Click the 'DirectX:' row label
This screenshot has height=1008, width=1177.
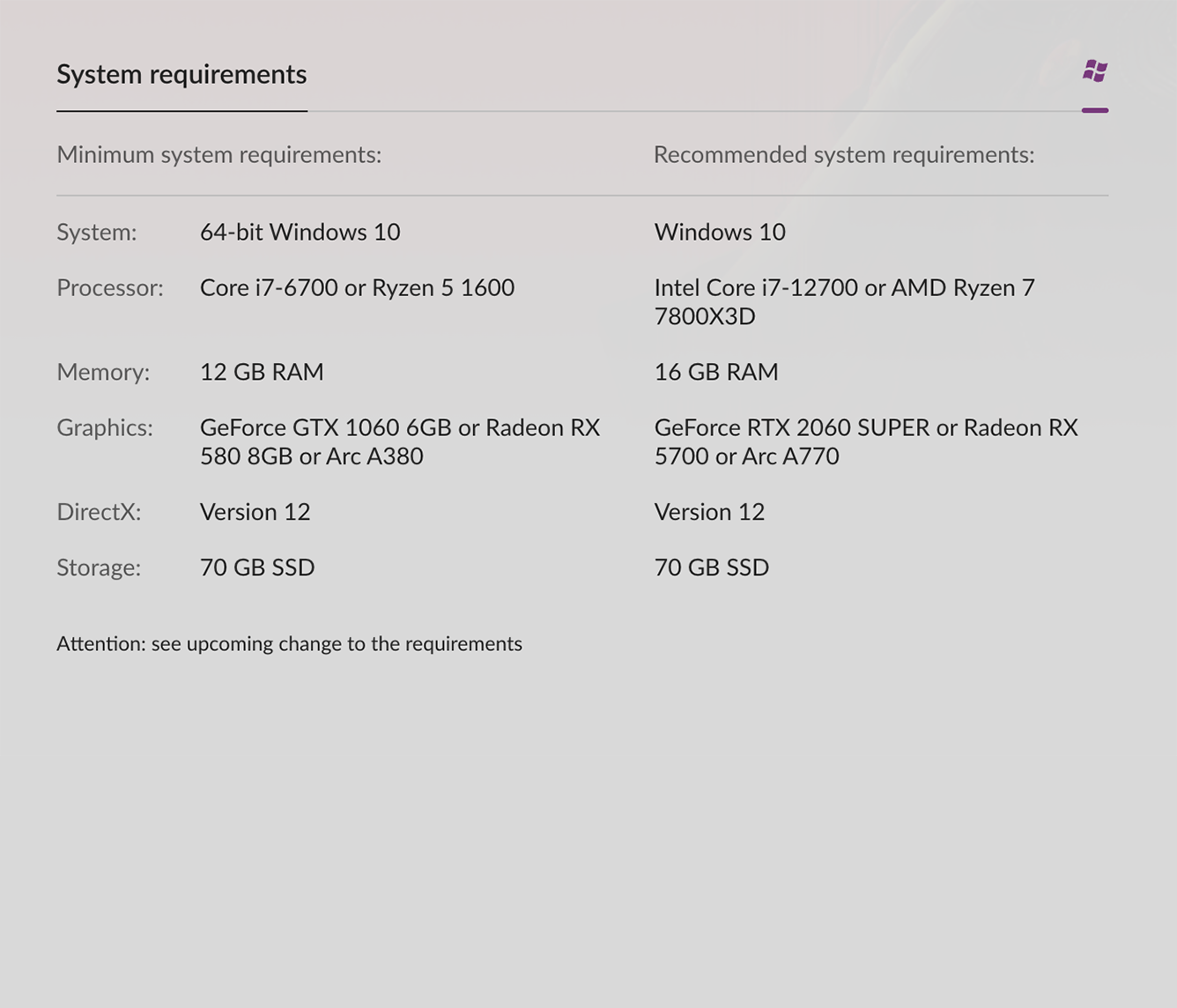(x=99, y=512)
